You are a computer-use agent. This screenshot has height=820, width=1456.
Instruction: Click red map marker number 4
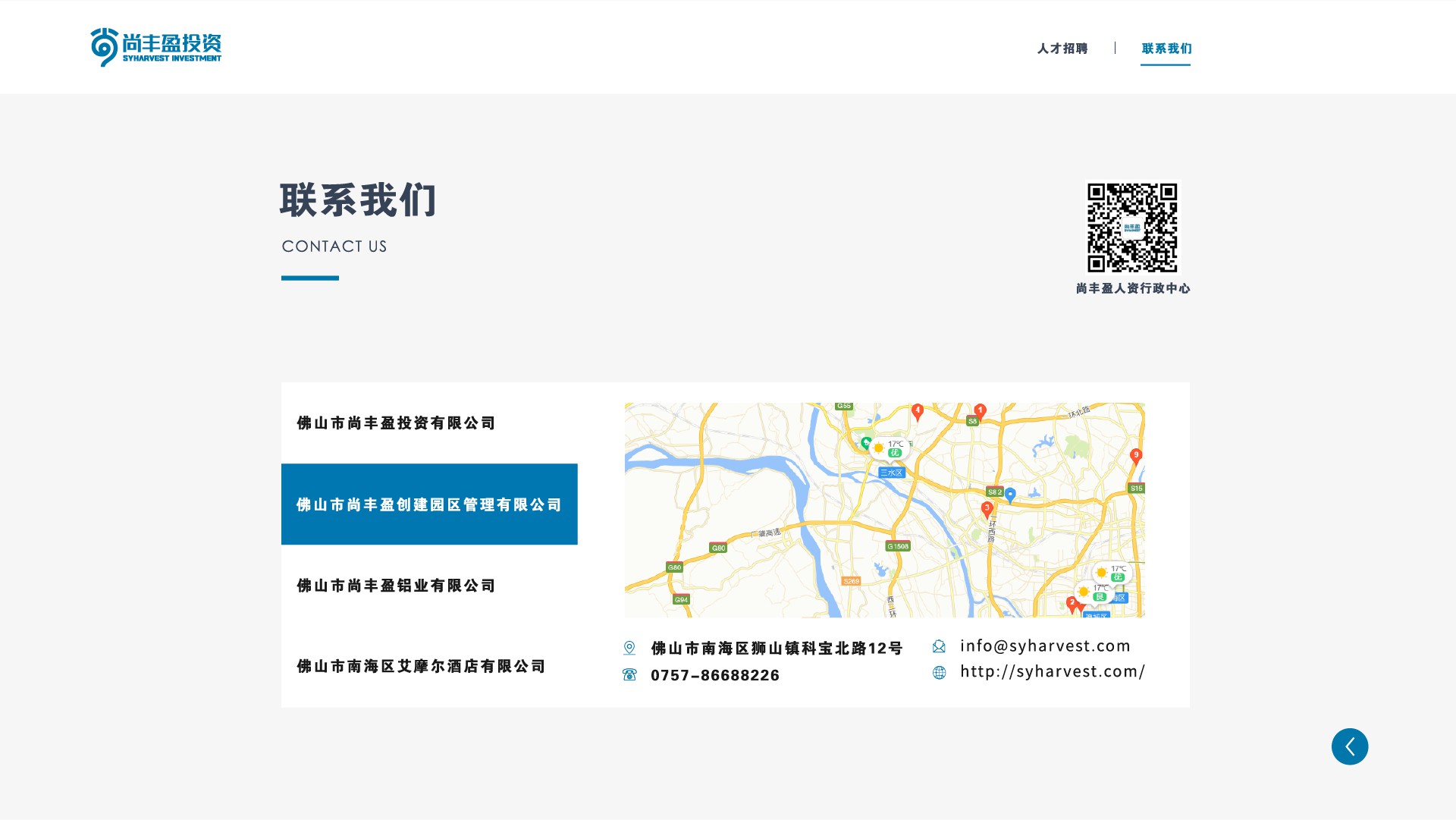coord(918,412)
